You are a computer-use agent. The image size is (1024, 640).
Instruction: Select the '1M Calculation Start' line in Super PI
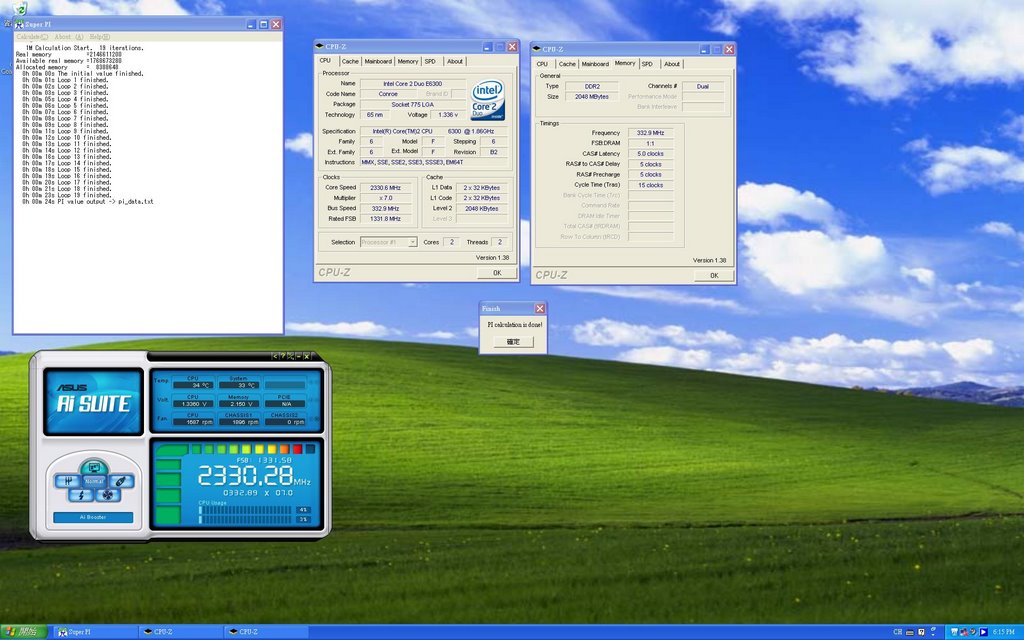84,48
